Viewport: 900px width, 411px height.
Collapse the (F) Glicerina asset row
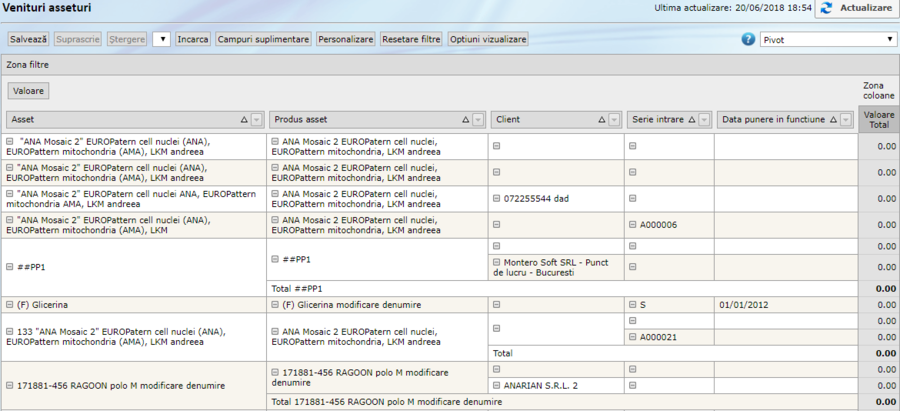pos(10,303)
